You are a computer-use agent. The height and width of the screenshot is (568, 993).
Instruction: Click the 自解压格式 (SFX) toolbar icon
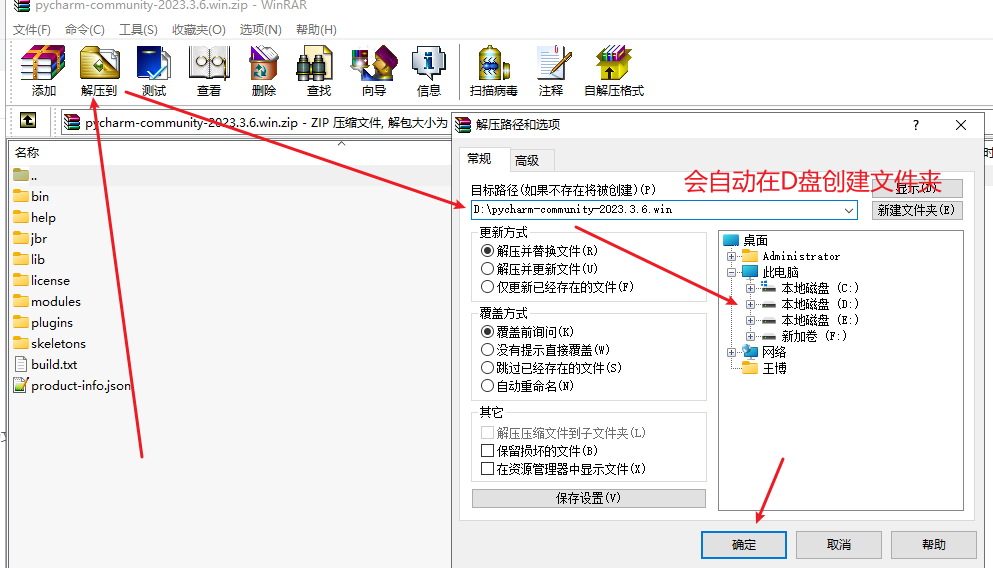coord(613,63)
